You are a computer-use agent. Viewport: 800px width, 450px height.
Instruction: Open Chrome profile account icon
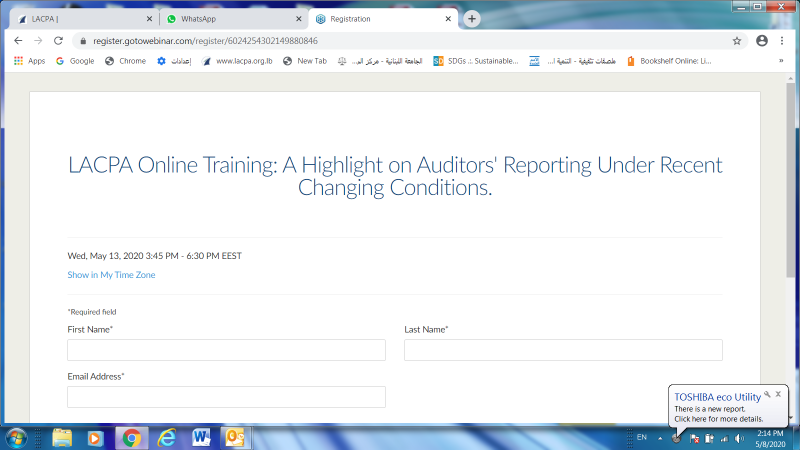tap(762, 41)
